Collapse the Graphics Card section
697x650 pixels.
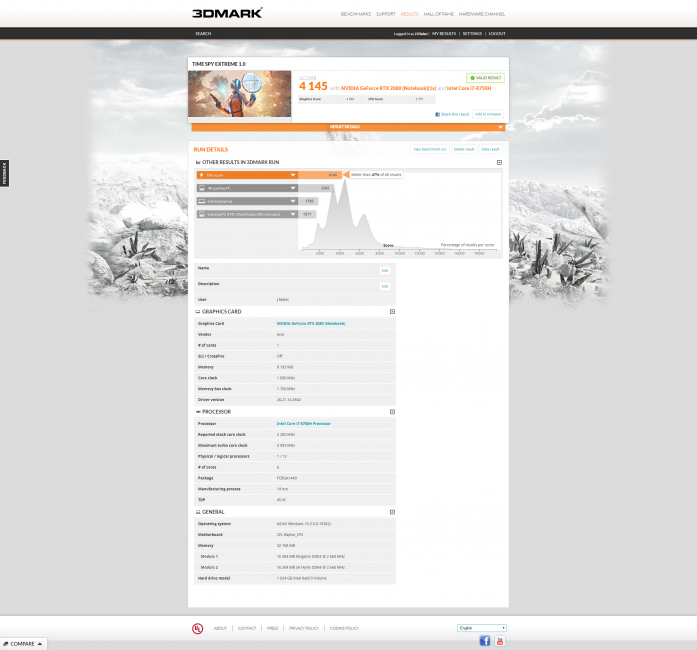(392, 312)
